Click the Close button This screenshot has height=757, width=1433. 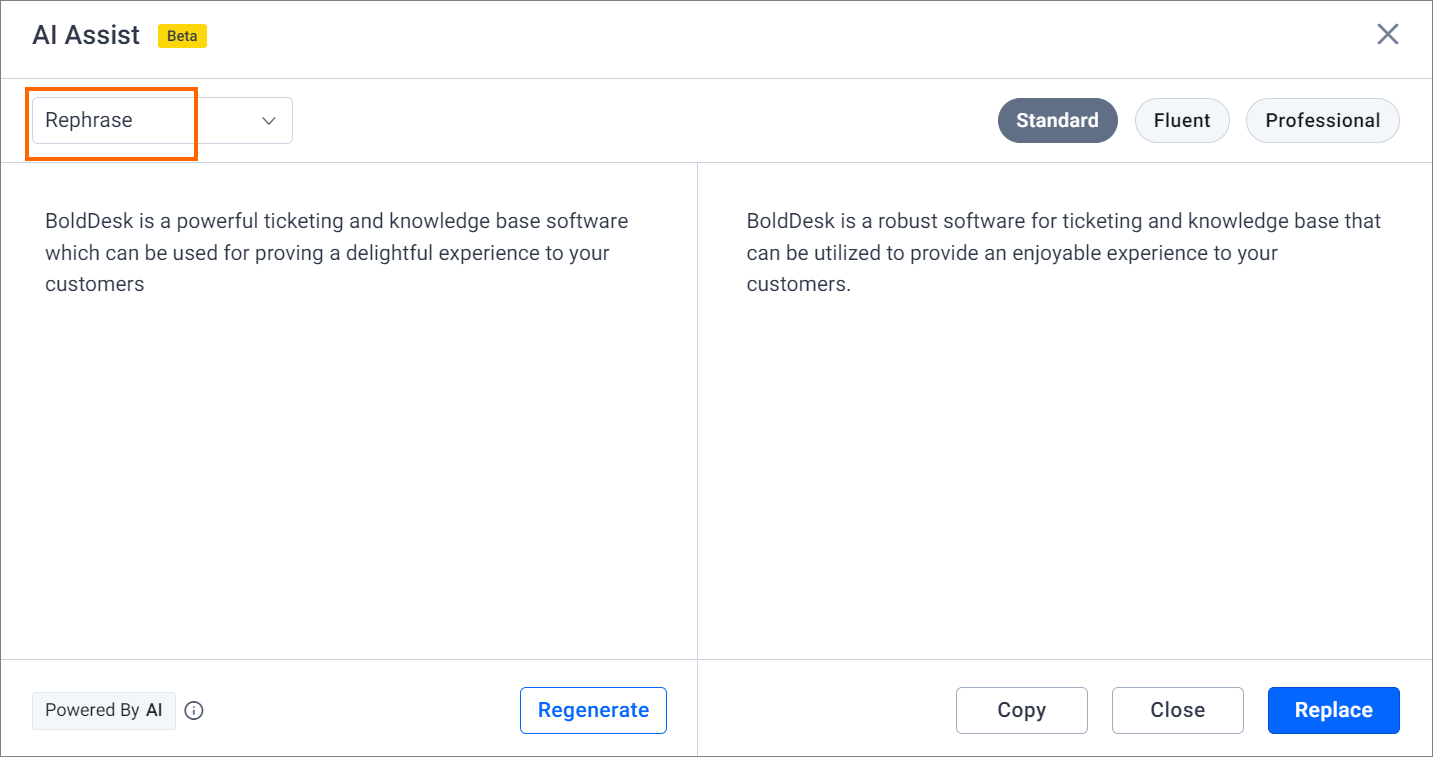click(1177, 710)
